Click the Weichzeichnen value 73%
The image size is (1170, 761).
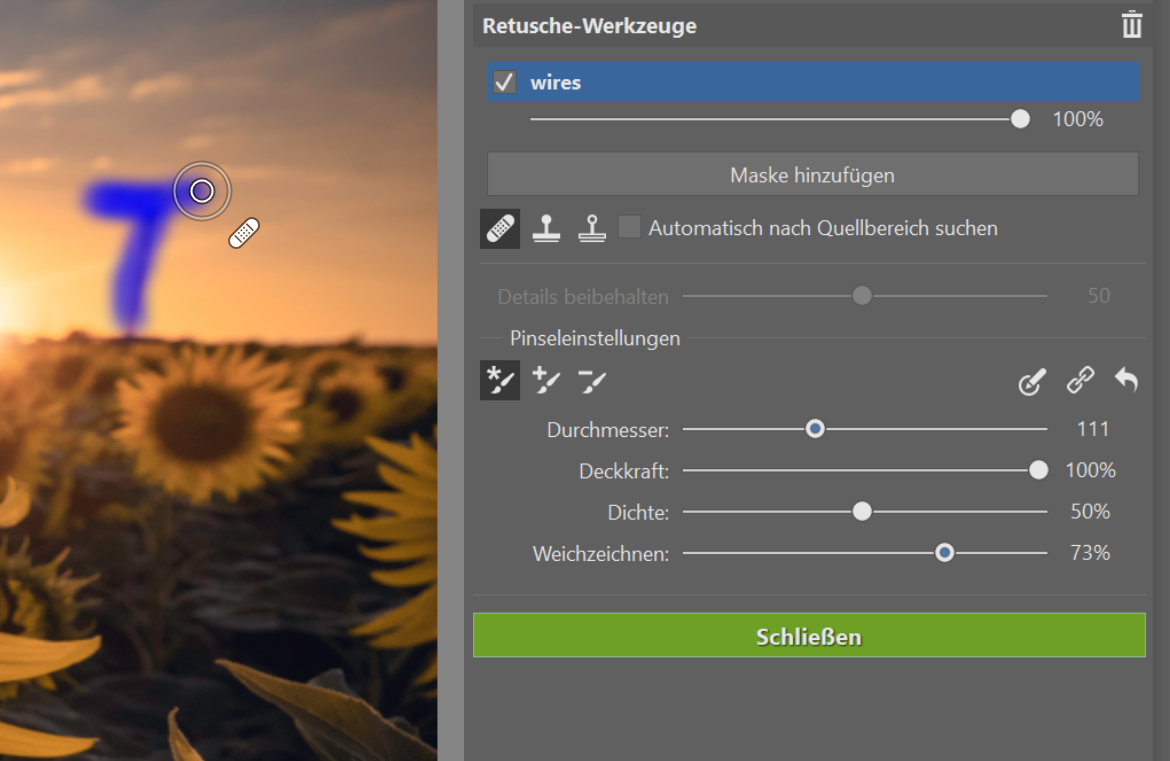click(1090, 553)
